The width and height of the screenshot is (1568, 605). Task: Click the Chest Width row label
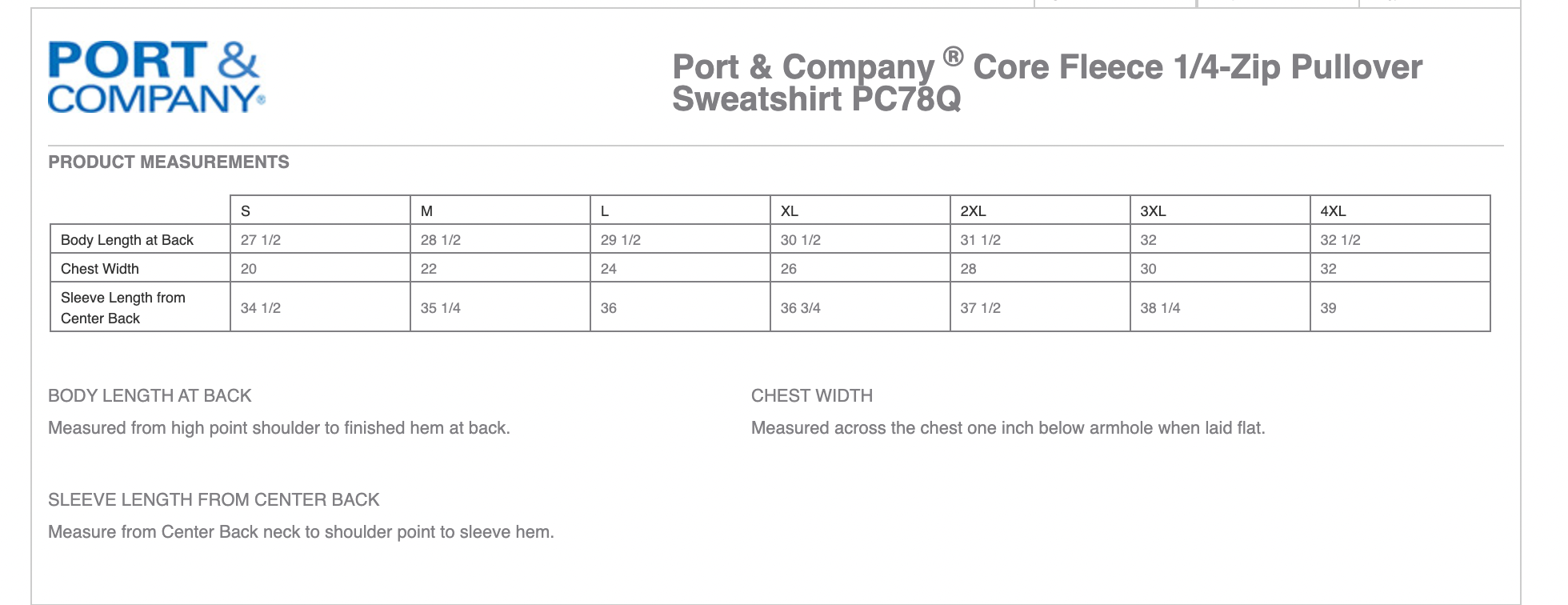[100, 269]
